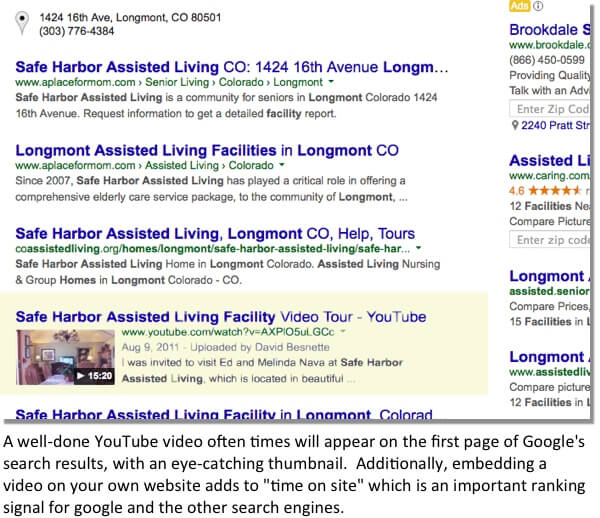This screenshot has width=600, height=518.
Task: Open the Longmont ad from assisted.senior site
Action: tap(549, 276)
